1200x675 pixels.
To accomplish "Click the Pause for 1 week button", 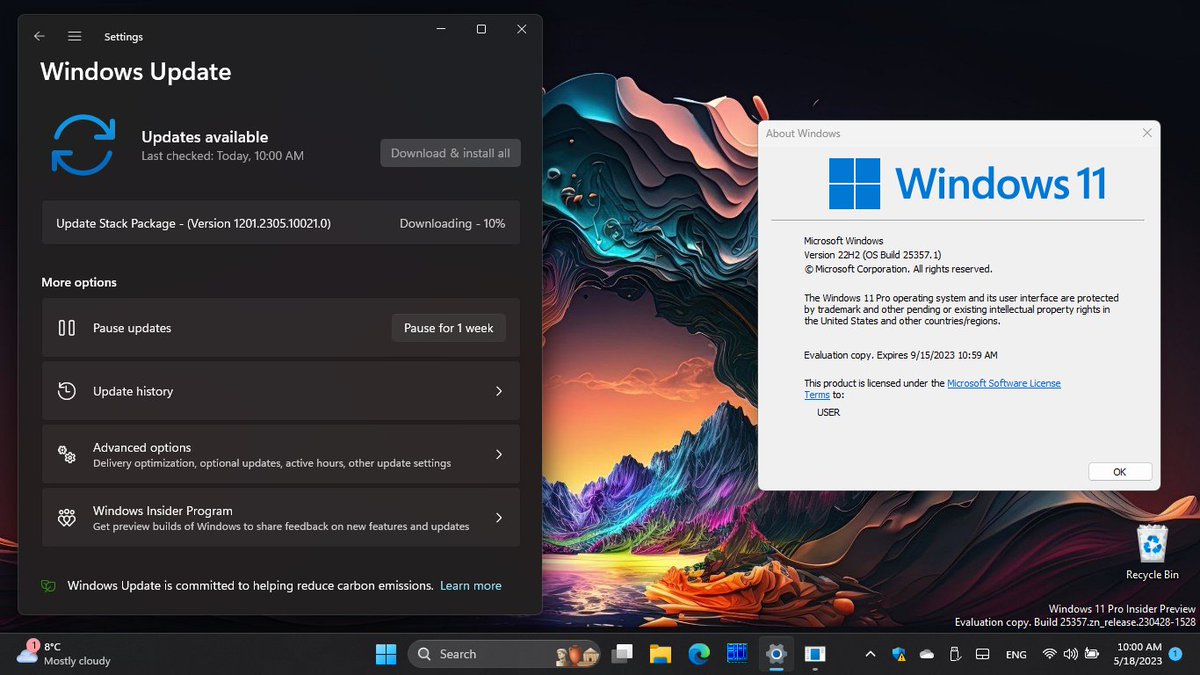I will pyautogui.click(x=448, y=328).
